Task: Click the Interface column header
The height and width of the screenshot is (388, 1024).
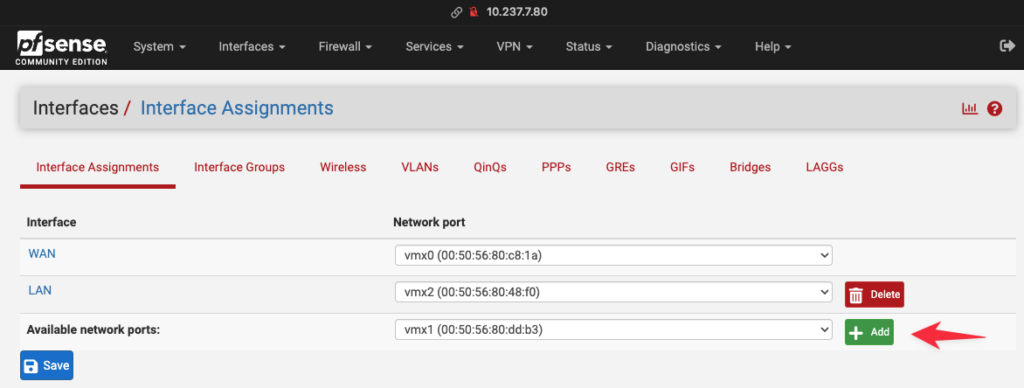Action: (x=52, y=222)
